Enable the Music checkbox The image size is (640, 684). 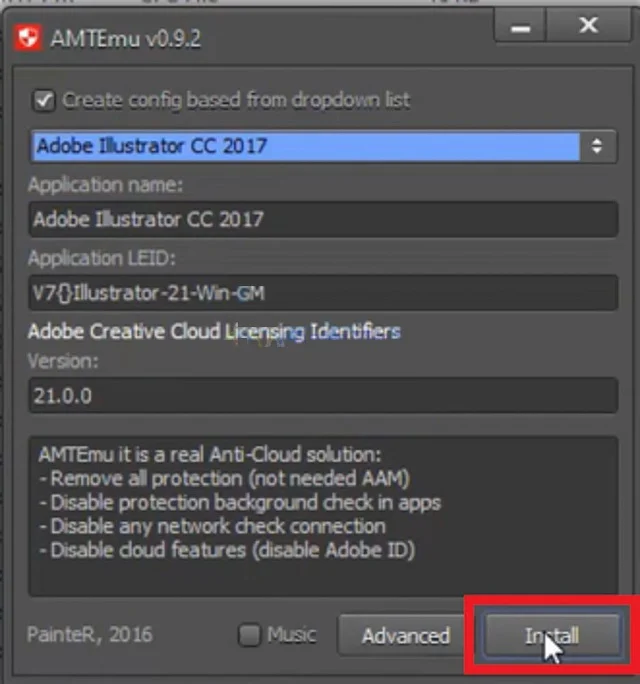250,635
